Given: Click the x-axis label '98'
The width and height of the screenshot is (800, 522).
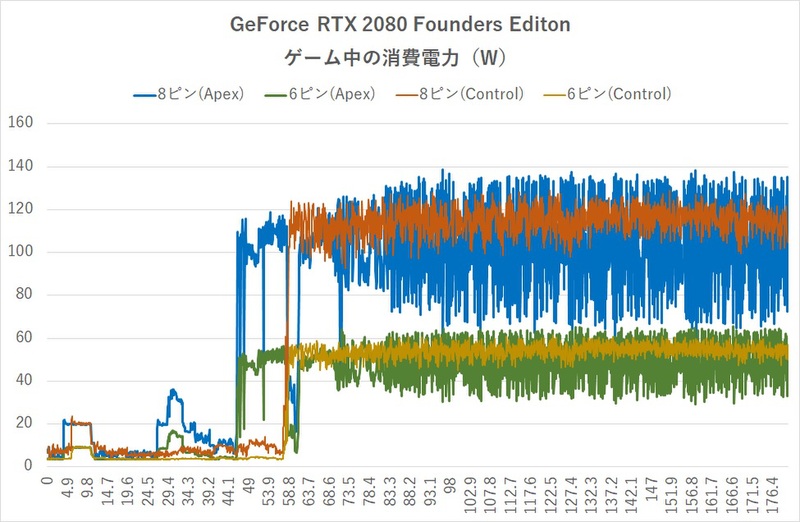Looking at the screenshot, I should point(449,485).
